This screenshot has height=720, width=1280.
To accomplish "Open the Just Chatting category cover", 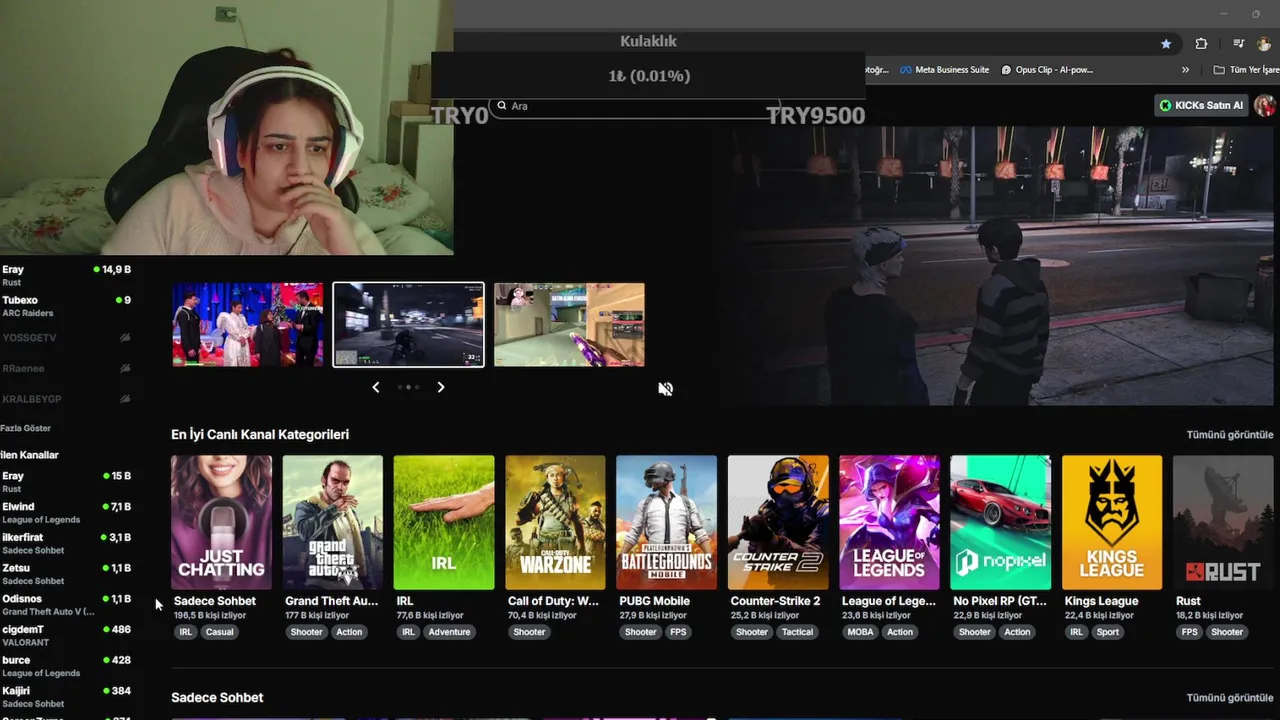I will pos(221,522).
